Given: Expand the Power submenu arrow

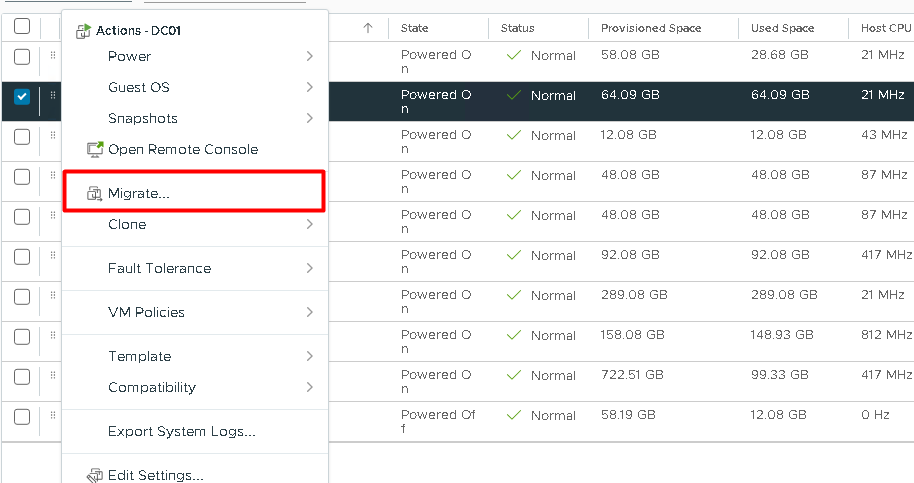Looking at the screenshot, I should tap(310, 57).
